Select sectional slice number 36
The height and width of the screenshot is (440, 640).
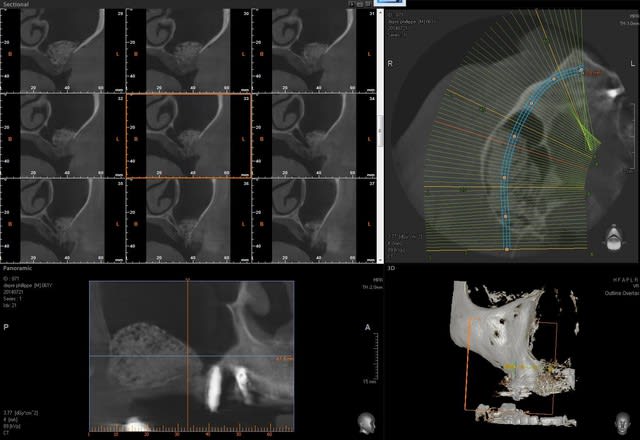coord(189,220)
